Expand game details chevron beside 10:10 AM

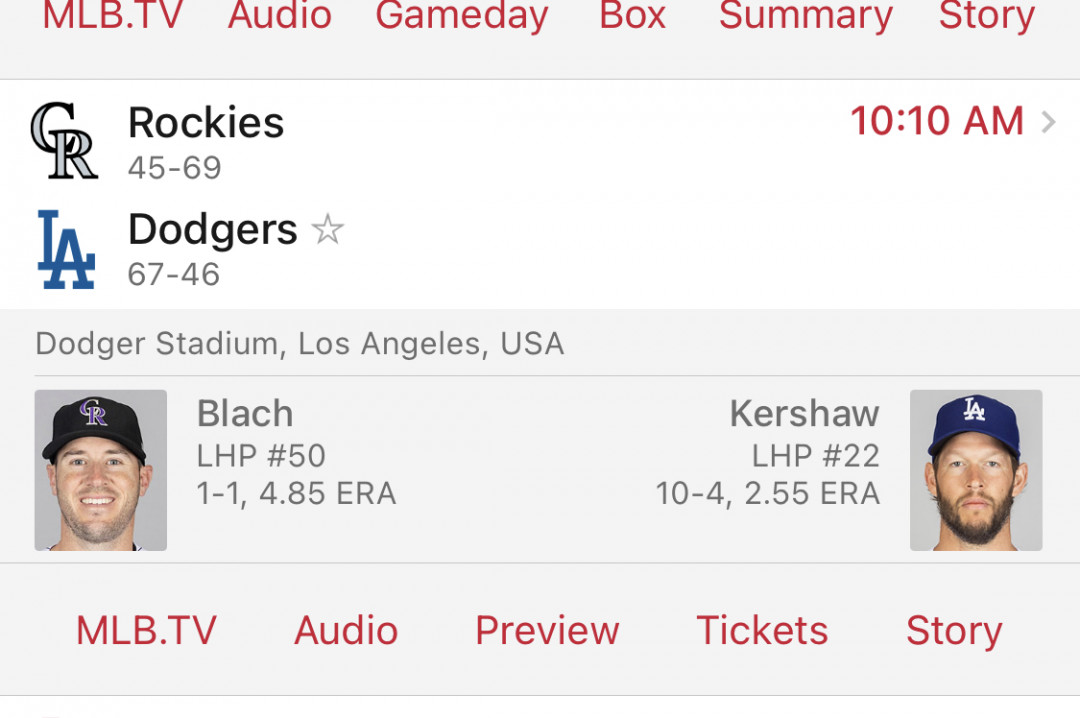[x=1048, y=122]
